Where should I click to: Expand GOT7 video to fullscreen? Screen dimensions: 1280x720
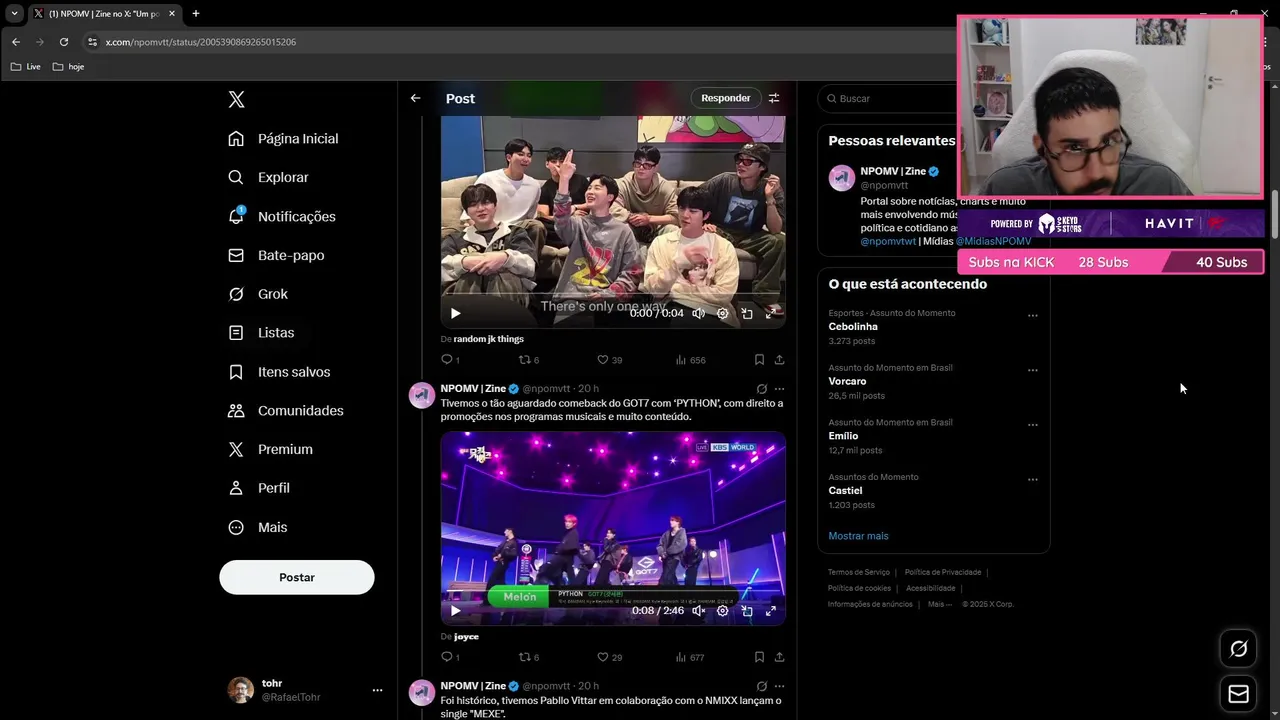coord(771,610)
